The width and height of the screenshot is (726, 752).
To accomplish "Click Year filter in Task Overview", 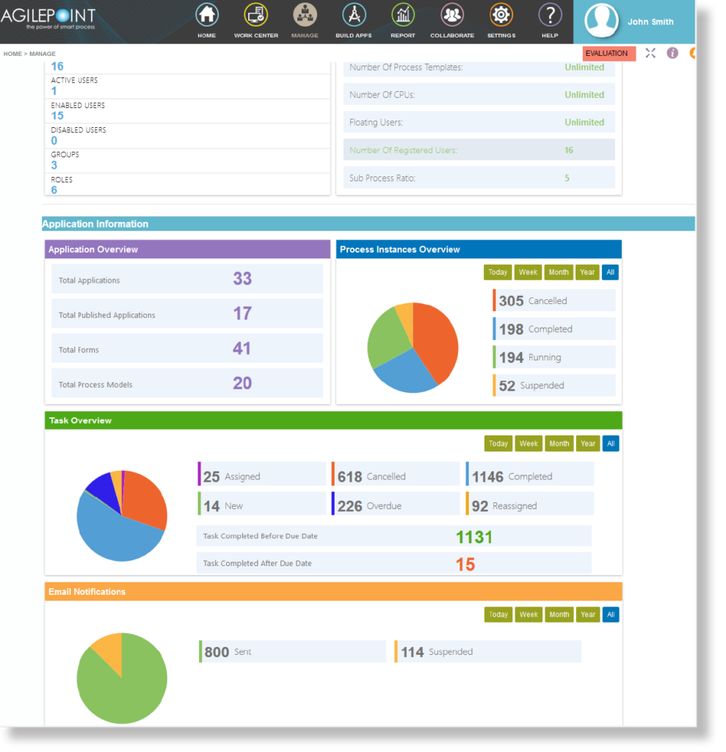I will point(588,444).
